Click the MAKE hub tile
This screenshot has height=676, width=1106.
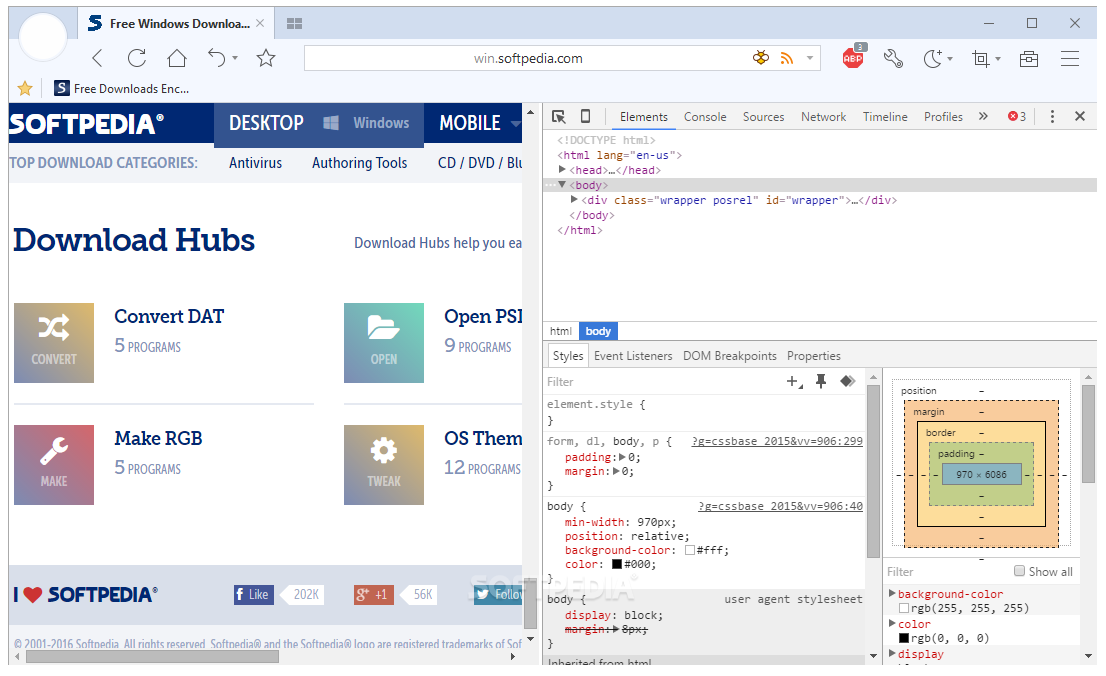[54, 465]
